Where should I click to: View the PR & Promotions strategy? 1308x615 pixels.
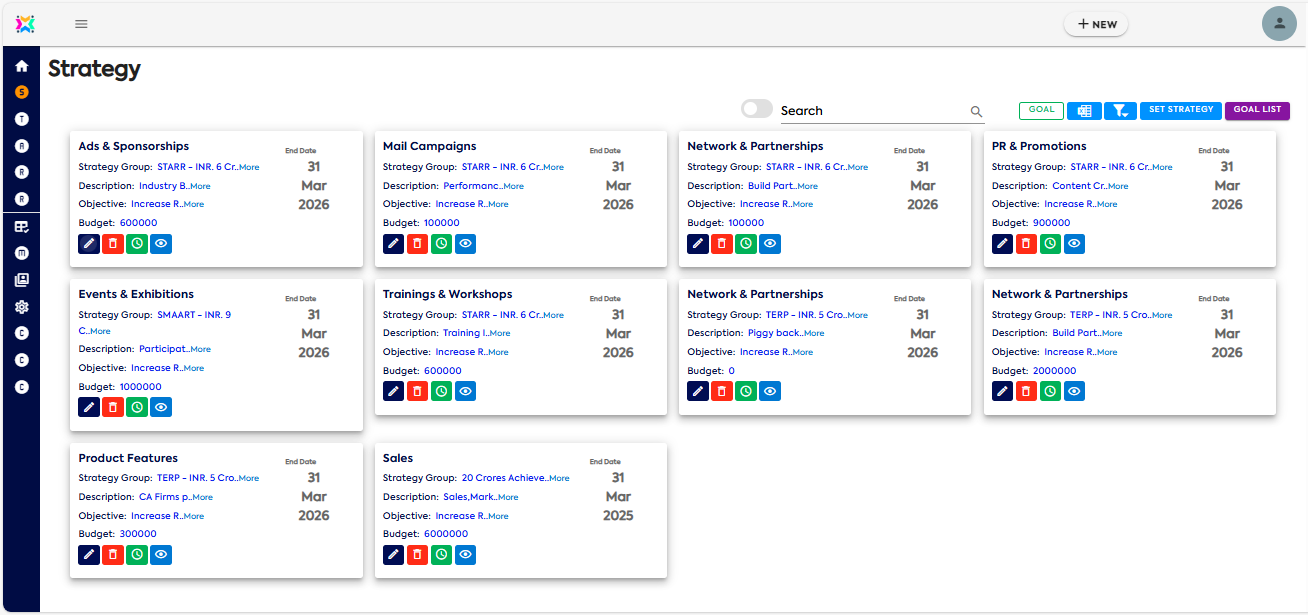[x=1074, y=243]
